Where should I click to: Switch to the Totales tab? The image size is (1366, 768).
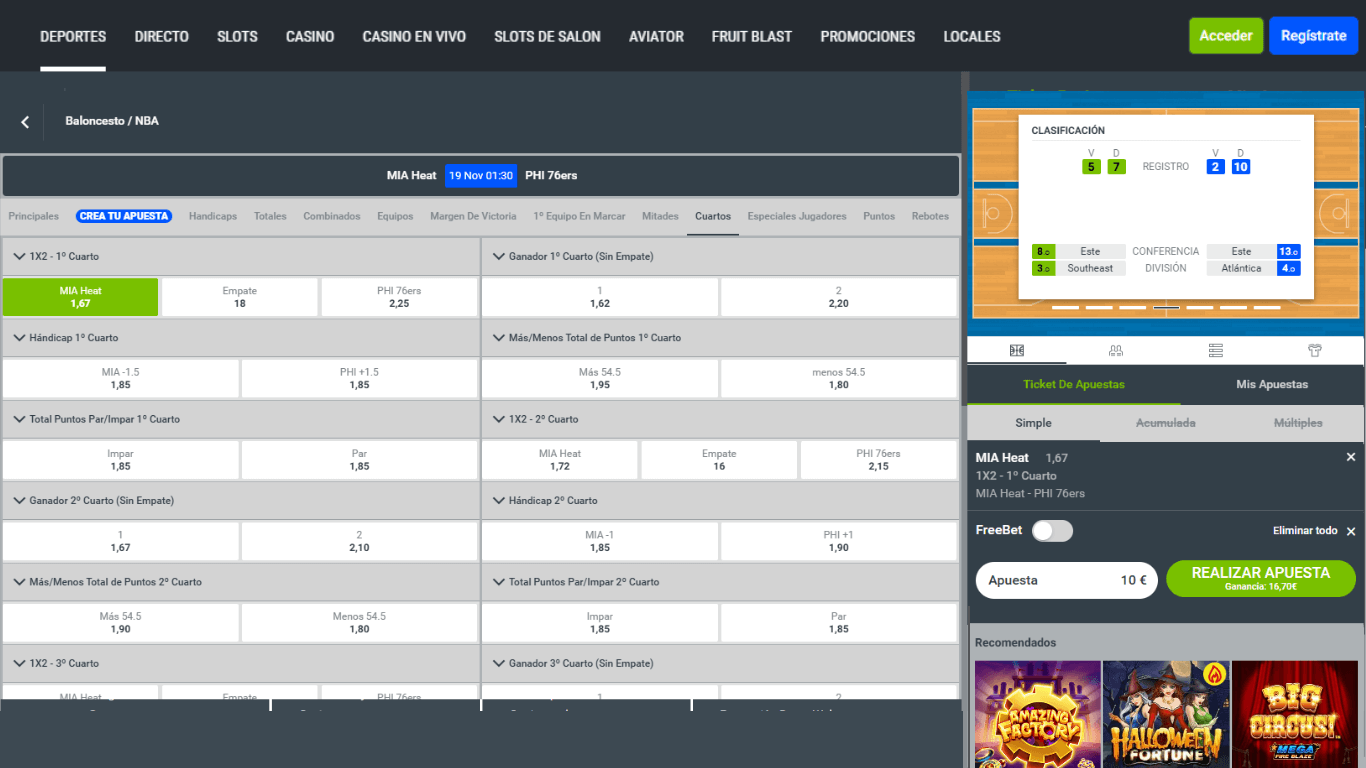[270, 216]
